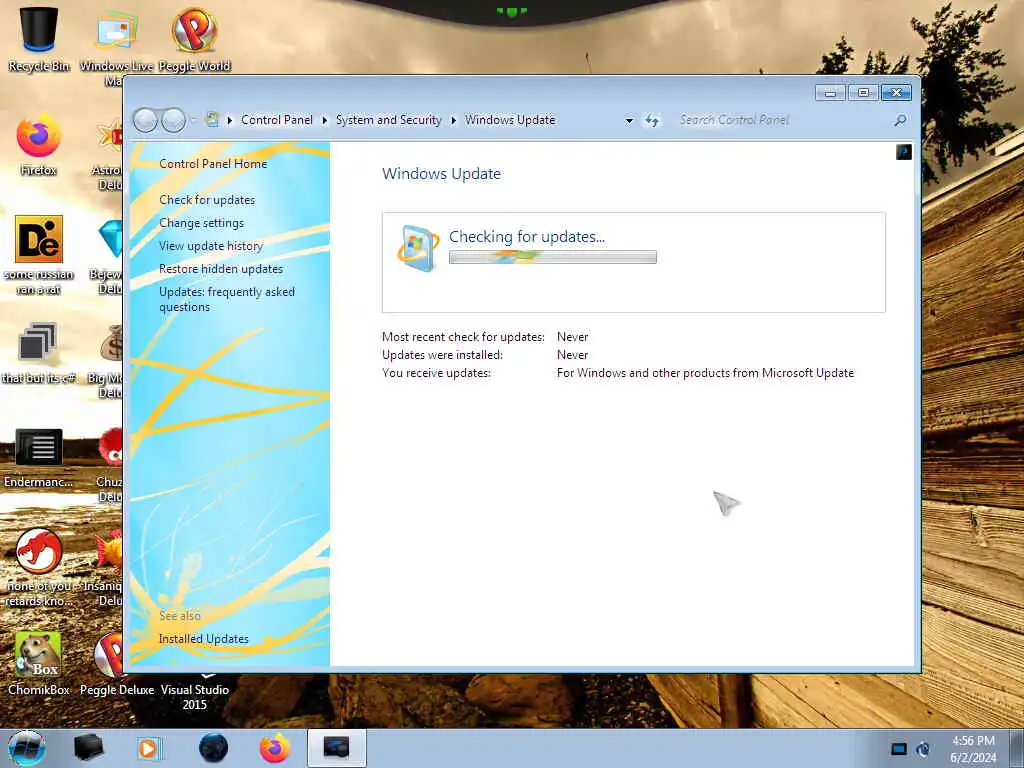This screenshot has width=1024, height=768.
Task: Click the Windows Update tray icon
Action: click(x=923, y=749)
